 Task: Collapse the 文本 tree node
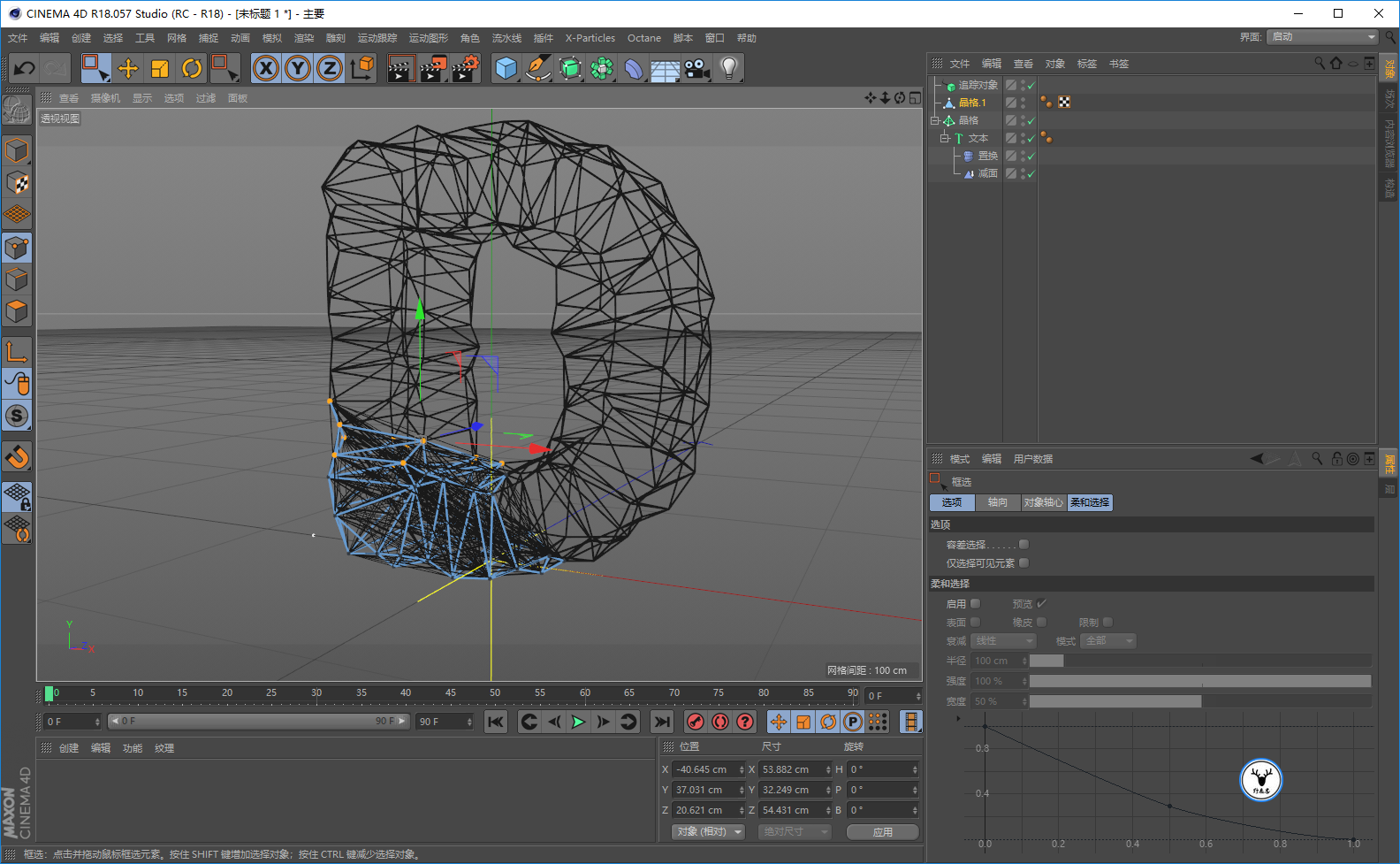pyautogui.click(x=944, y=138)
